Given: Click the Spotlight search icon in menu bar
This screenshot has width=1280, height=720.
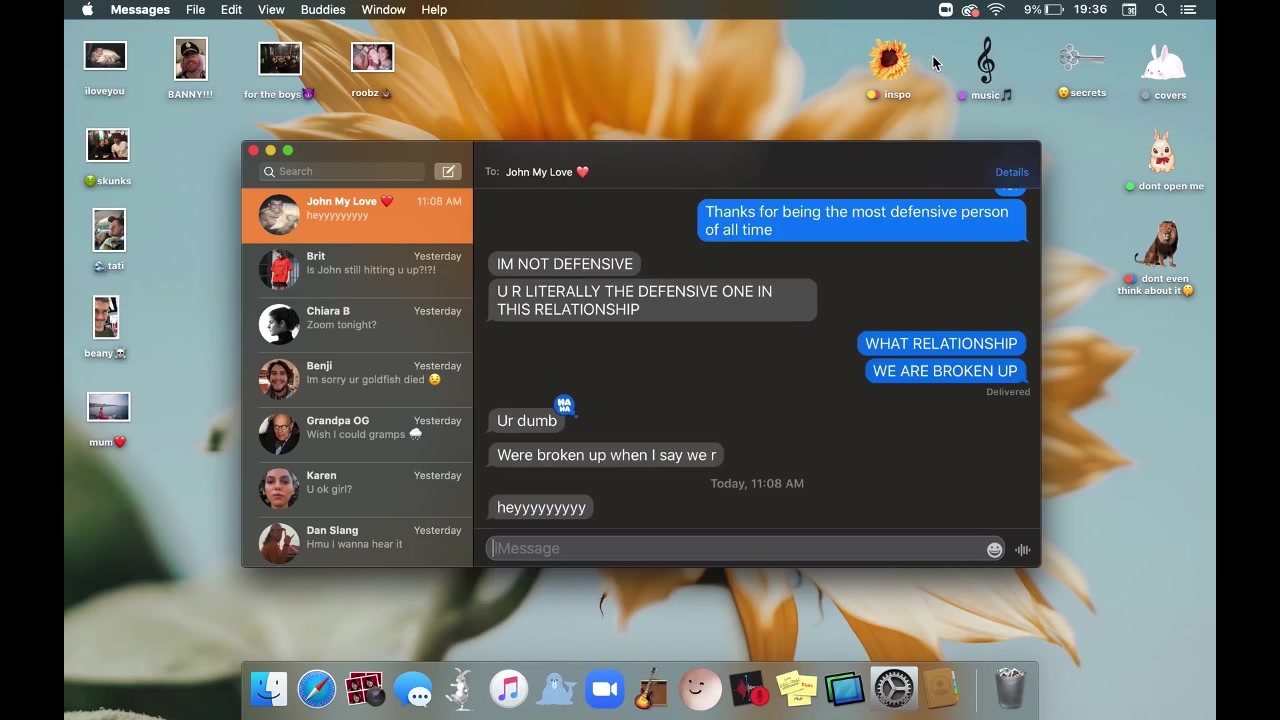Looking at the screenshot, I should pos(1161,10).
